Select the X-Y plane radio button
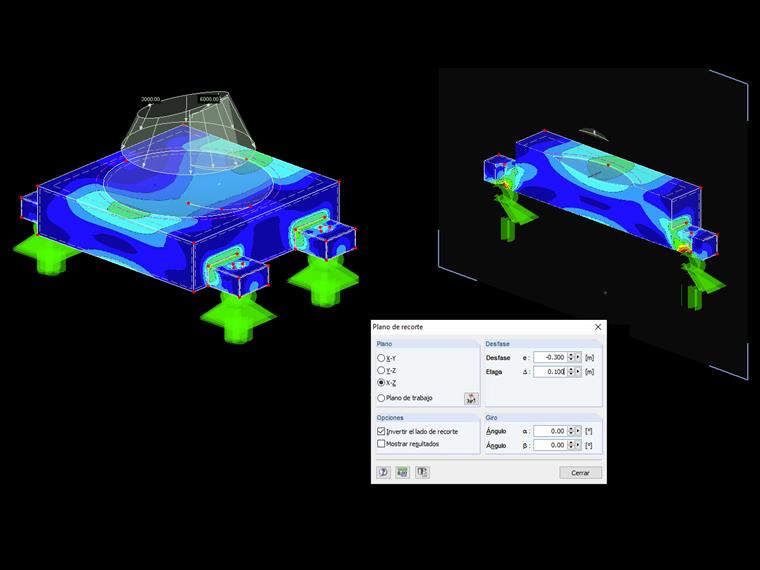 point(381,358)
